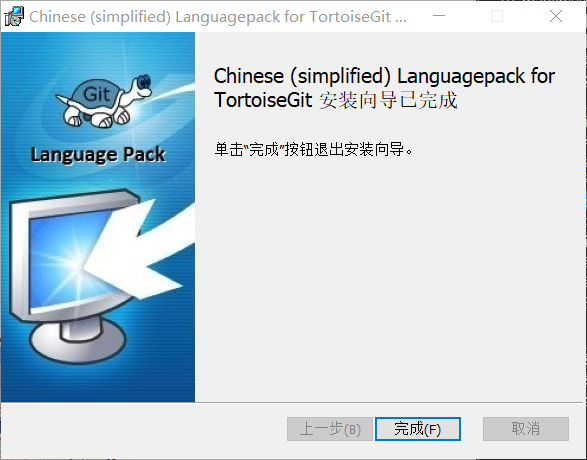Click the installer package icon in title bar
The image size is (587, 460).
click(14, 16)
